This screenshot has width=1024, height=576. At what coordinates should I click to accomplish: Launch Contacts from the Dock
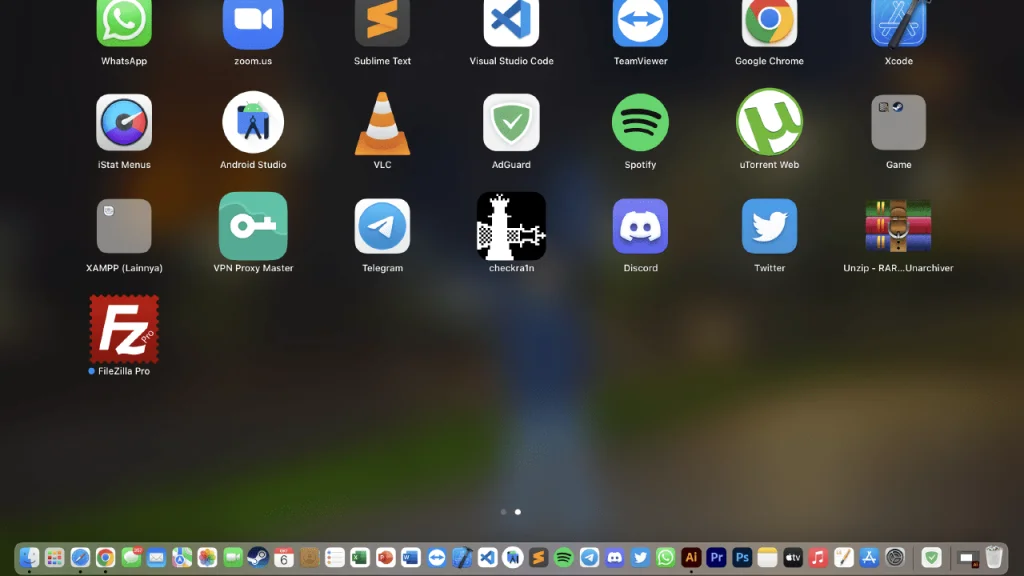[309, 558]
